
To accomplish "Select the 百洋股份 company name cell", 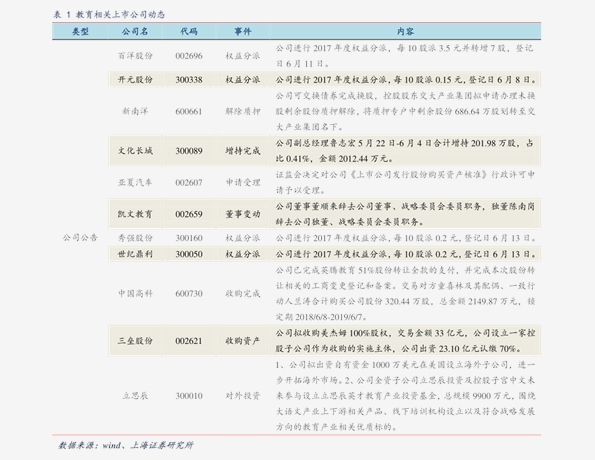I will (135, 56).
